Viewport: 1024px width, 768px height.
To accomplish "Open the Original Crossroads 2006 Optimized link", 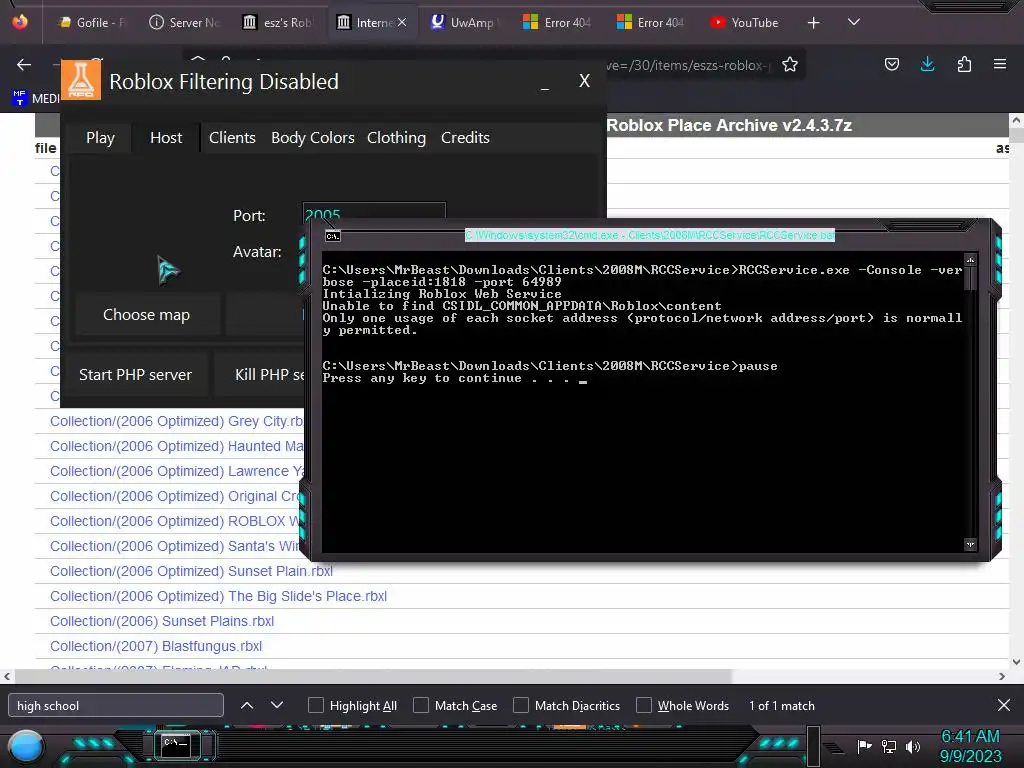I will point(175,496).
